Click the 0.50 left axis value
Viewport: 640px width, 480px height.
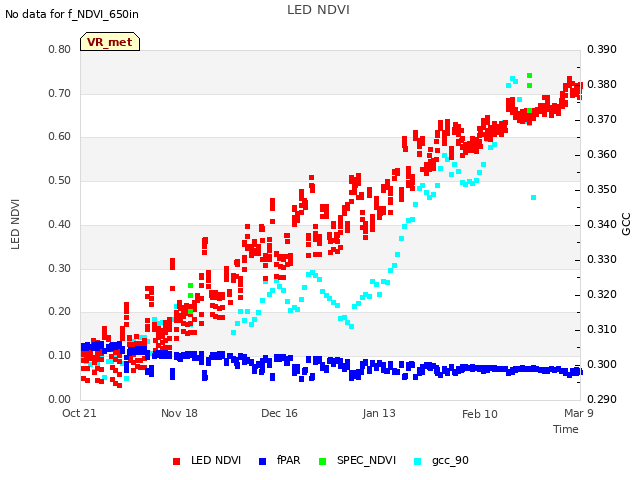[60, 180]
